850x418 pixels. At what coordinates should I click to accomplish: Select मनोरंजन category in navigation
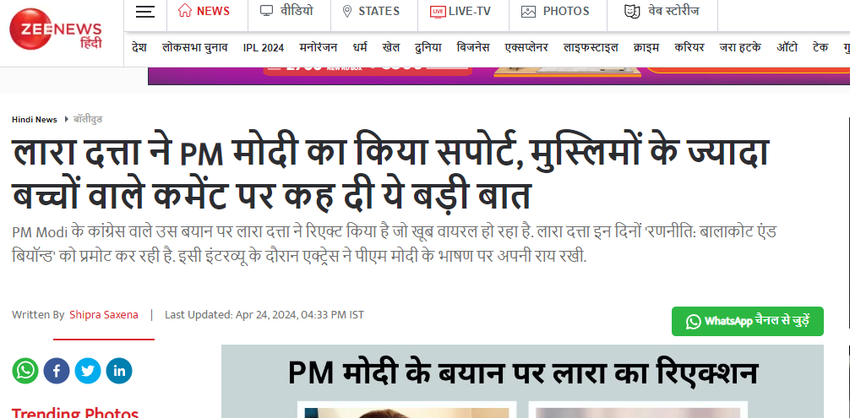pyautogui.click(x=318, y=48)
